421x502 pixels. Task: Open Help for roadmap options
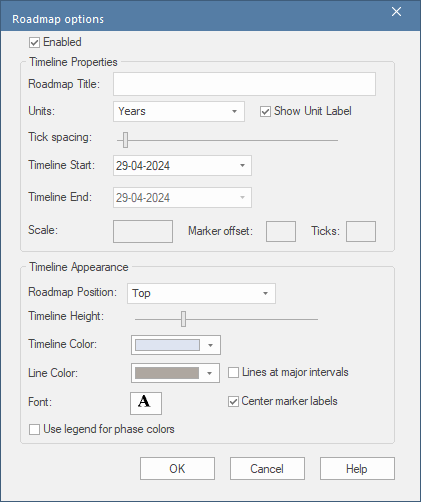click(x=357, y=469)
